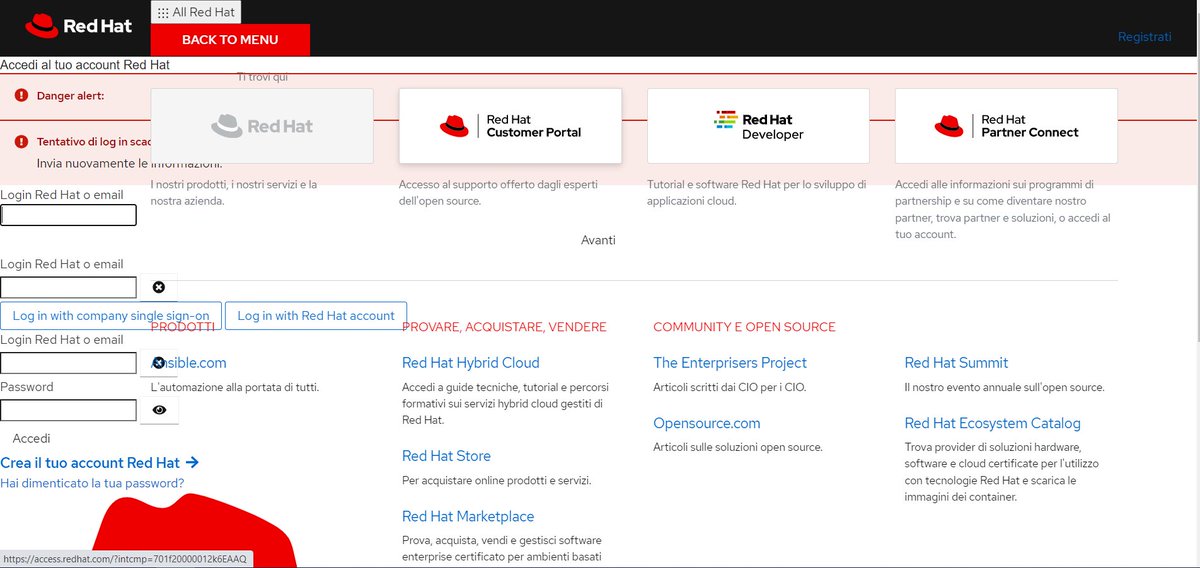Viewport: 1200px width, 568px height.
Task: Open the Red Hat Store link
Action: pos(446,456)
